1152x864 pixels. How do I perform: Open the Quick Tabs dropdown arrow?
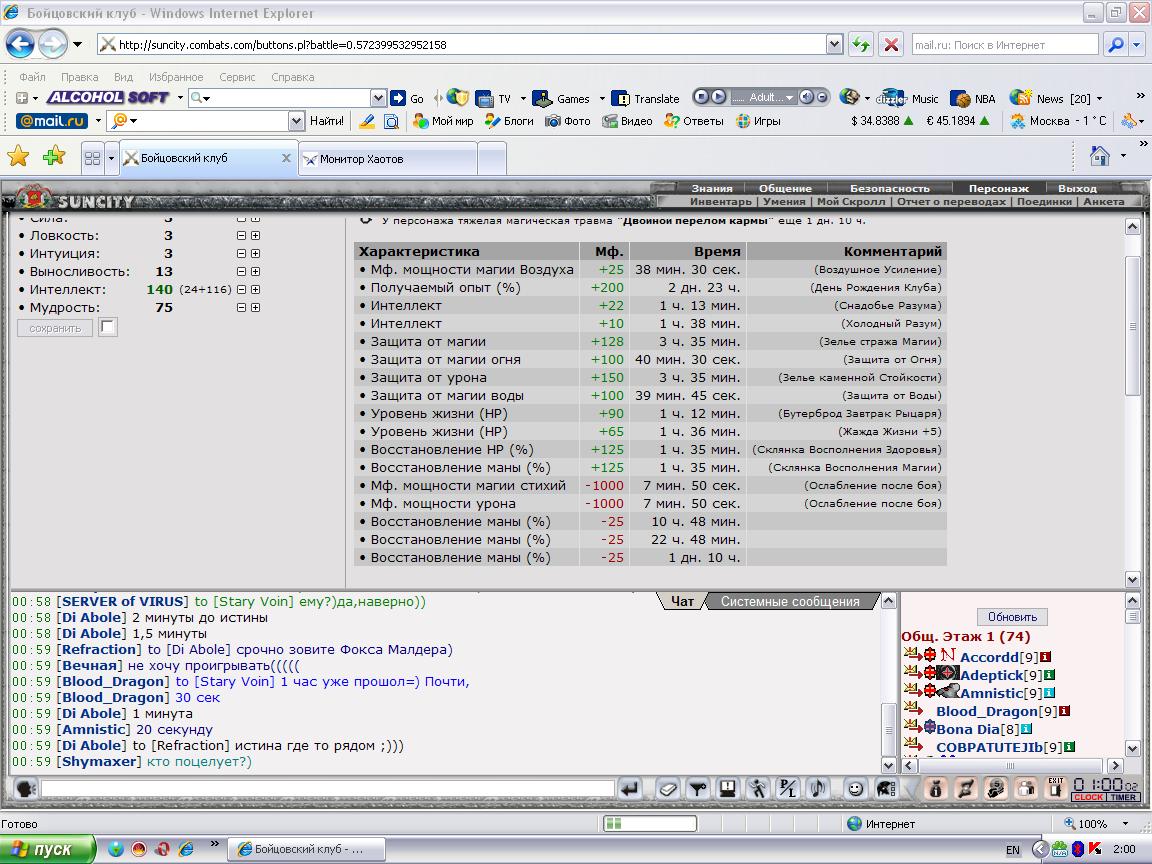(x=111, y=158)
